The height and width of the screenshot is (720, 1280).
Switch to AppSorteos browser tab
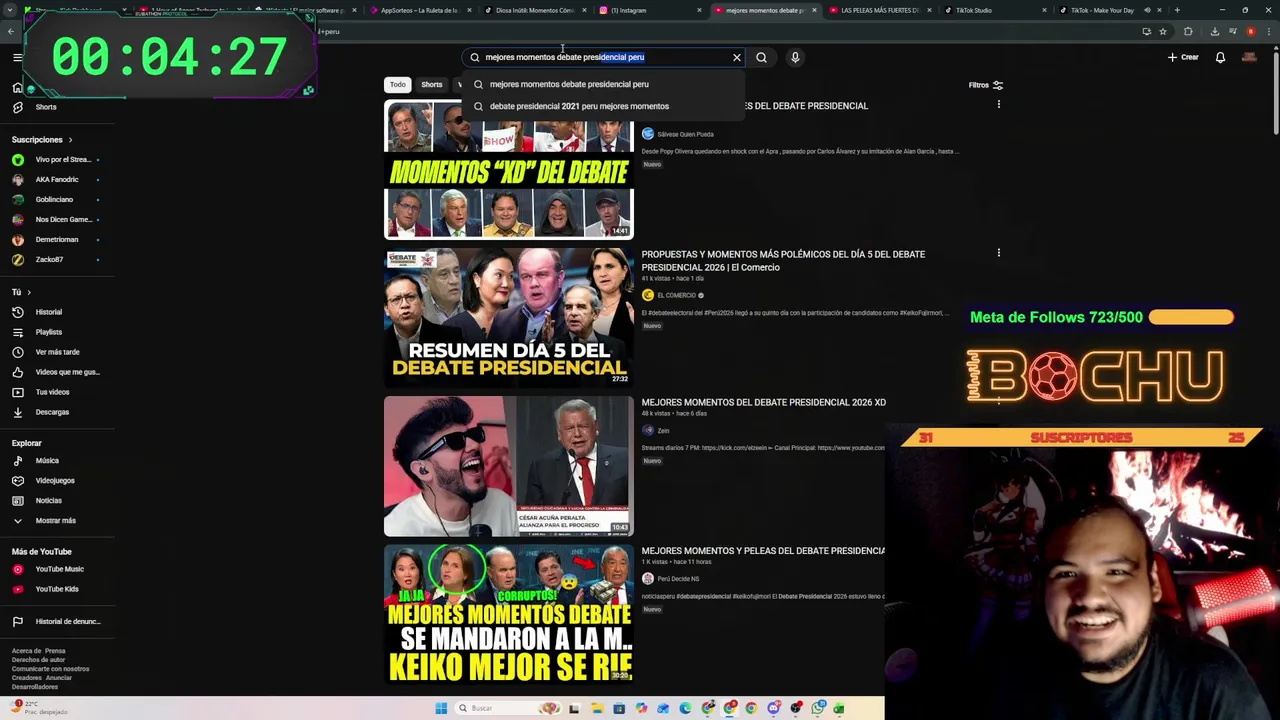[418, 10]
